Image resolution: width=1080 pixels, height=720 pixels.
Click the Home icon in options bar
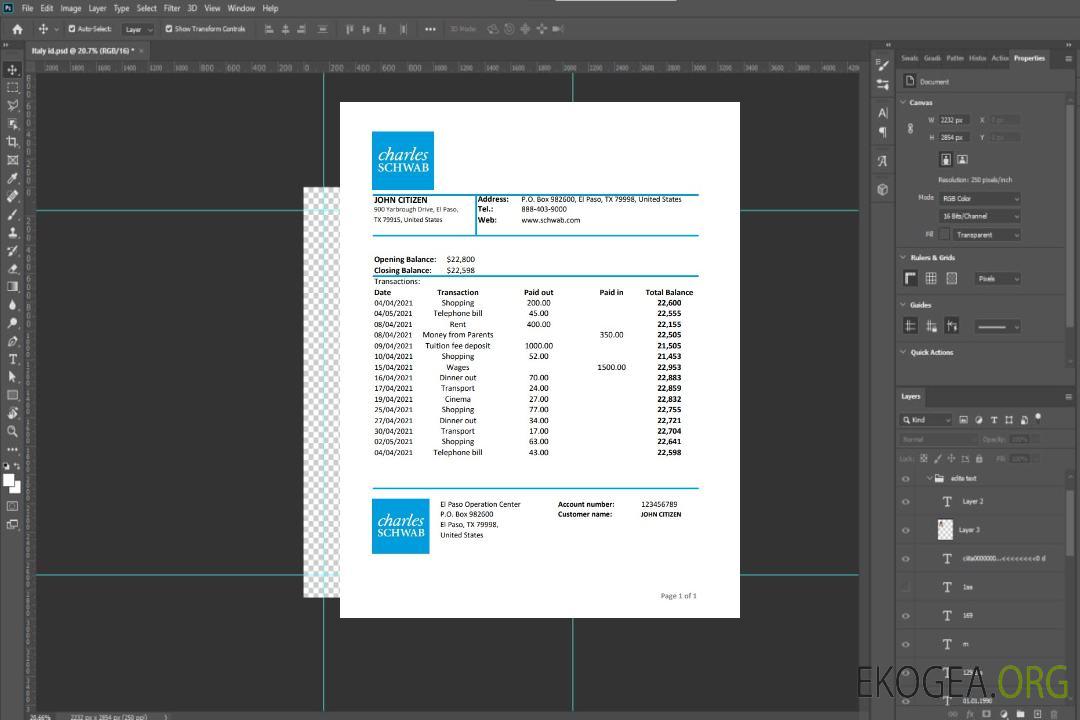(x=17, y=29)
